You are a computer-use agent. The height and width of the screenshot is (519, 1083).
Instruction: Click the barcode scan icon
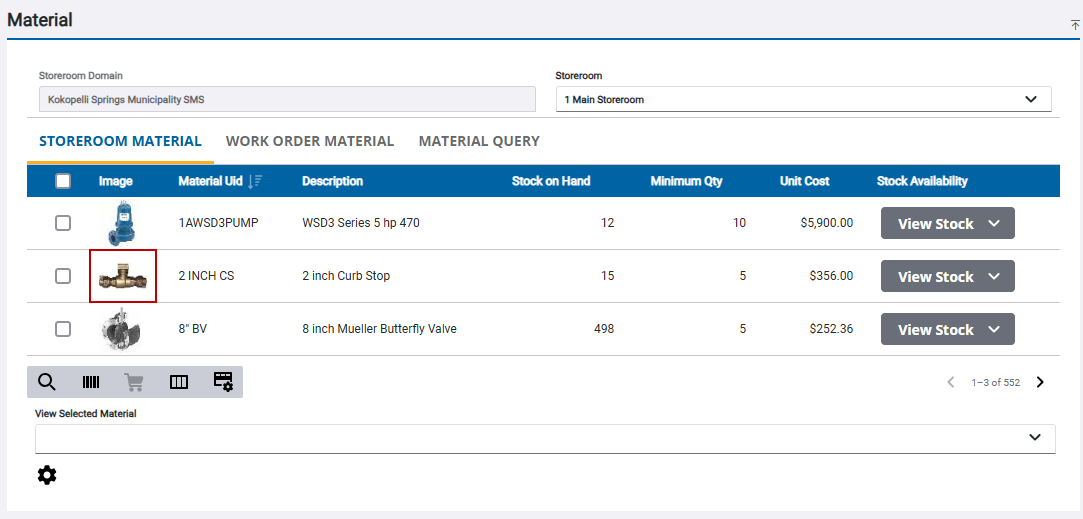pyautogui.click(x=91, y=382)
